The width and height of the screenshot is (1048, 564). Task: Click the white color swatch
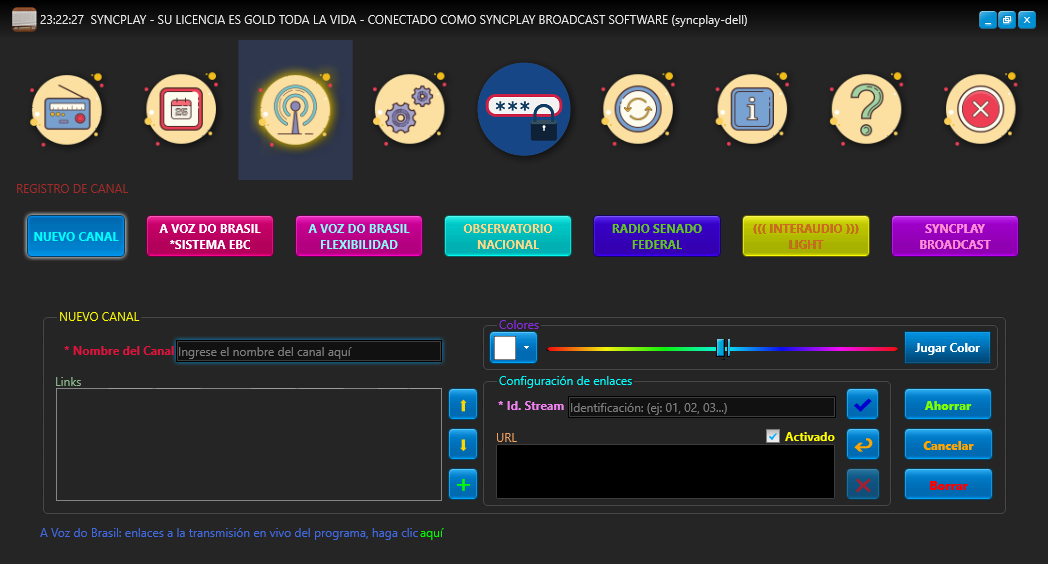[505, 347]
